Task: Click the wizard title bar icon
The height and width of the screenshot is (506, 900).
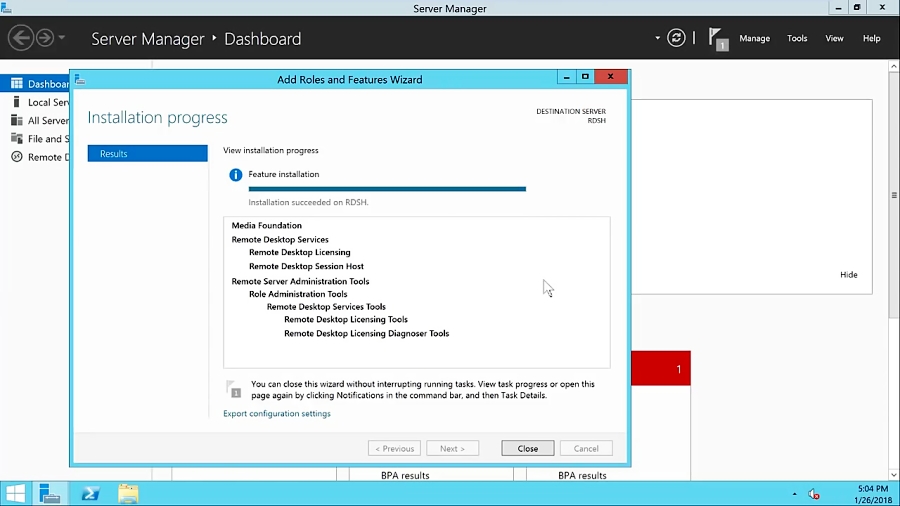Action: [80, 80]
